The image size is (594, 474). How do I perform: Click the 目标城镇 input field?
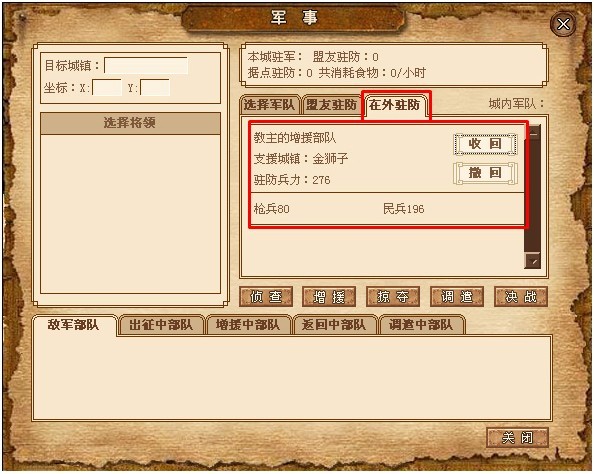(146, 66)
